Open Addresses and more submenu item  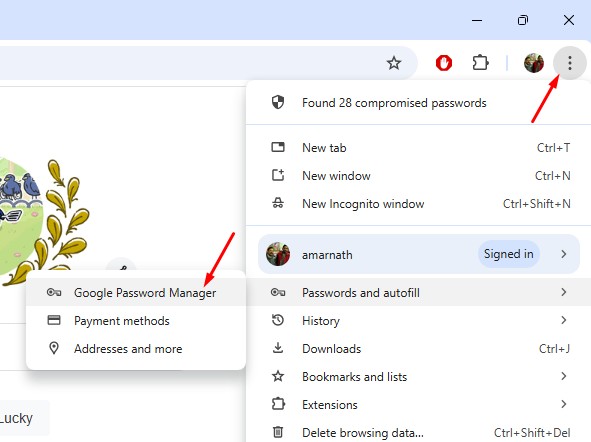click(136, 348)
